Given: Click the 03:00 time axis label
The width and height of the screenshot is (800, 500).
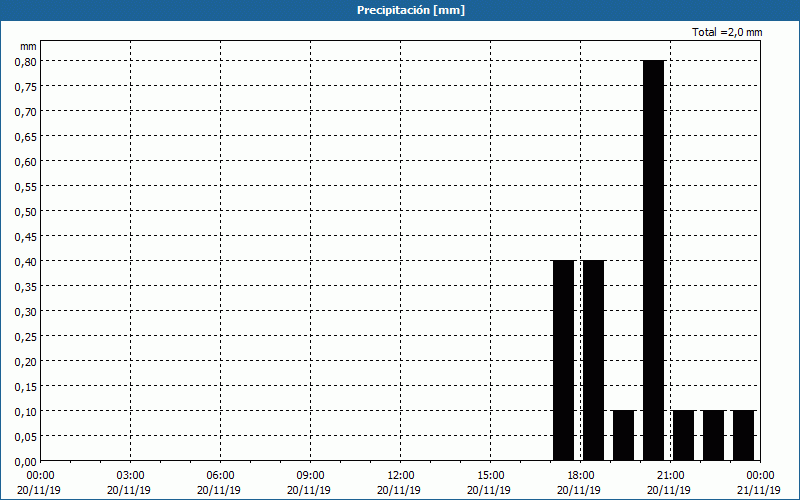Looking at the screenshot, I should (130, 476).
